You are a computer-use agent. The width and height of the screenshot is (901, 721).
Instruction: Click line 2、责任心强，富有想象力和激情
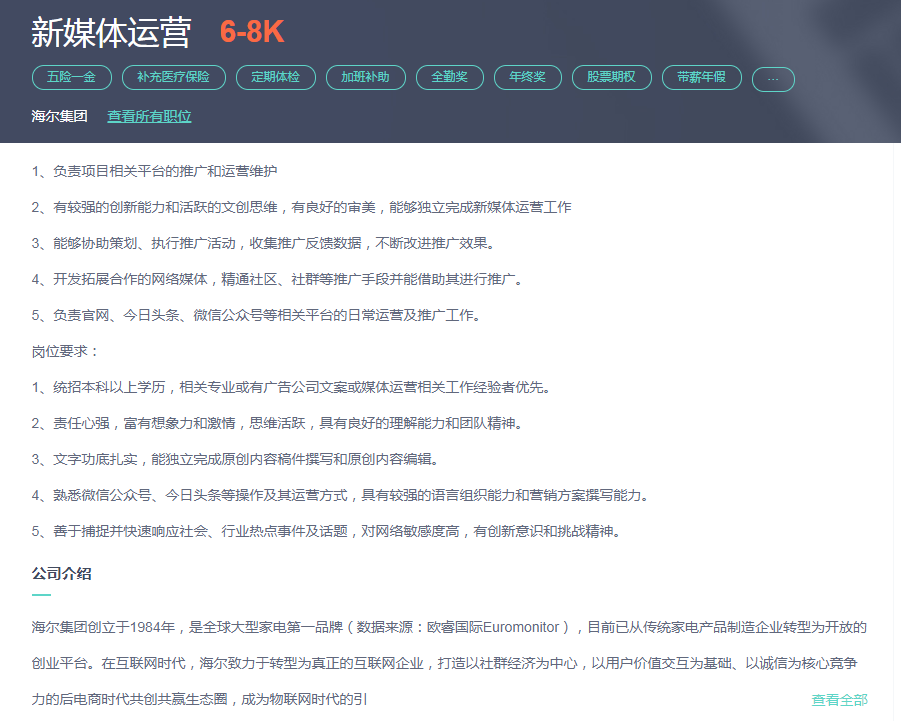278,423
